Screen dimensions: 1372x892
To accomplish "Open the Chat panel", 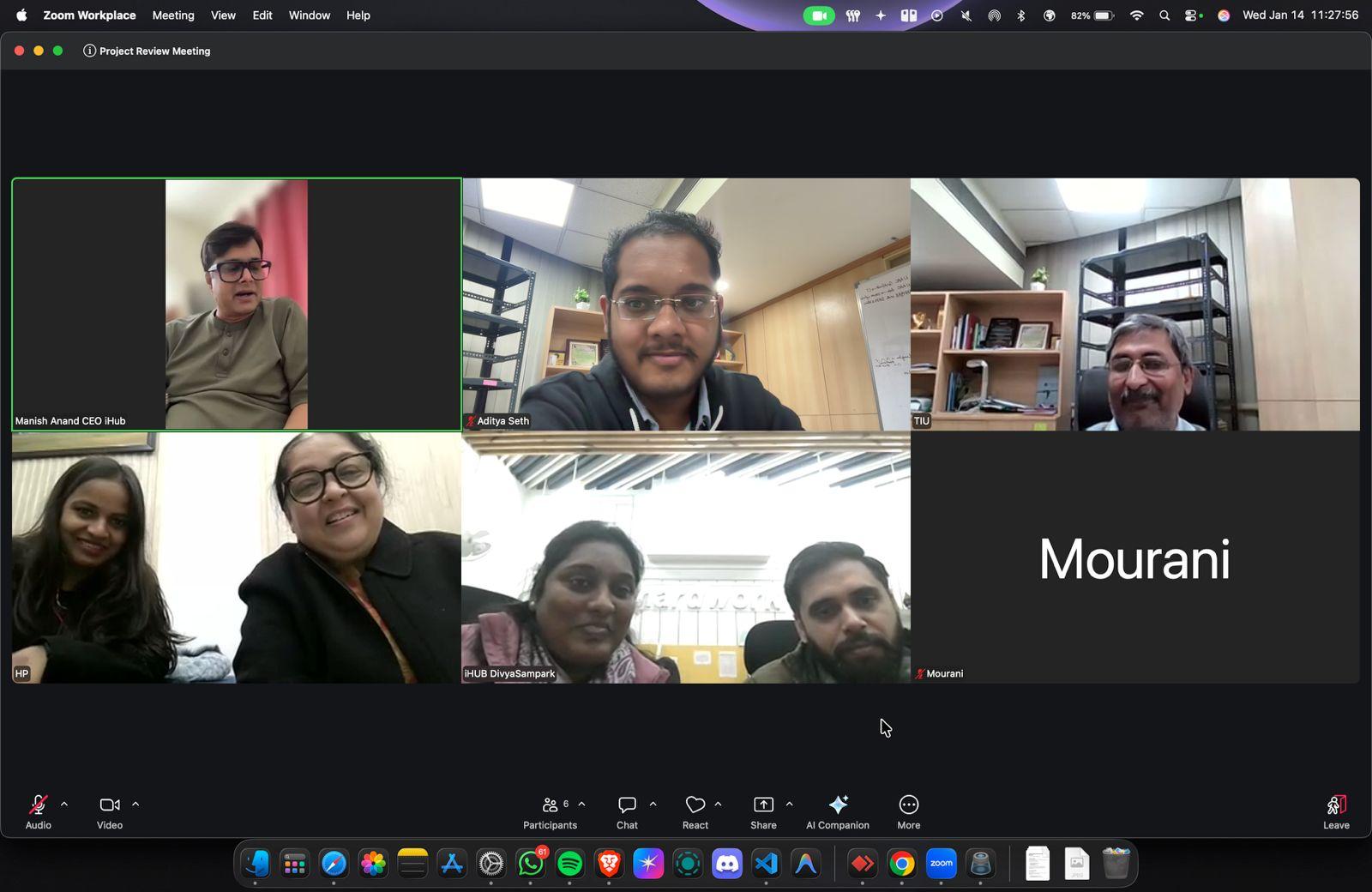I will tap(627, 812).
